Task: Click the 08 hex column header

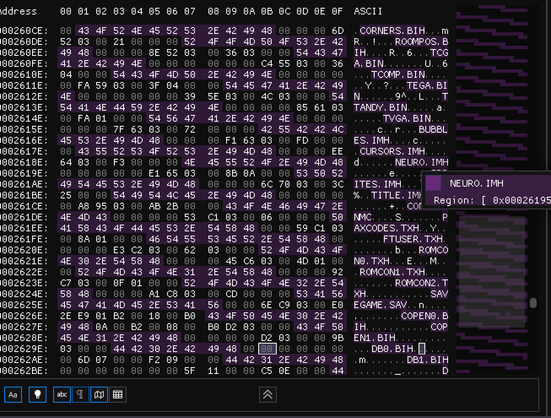Action: pos(213,11)
